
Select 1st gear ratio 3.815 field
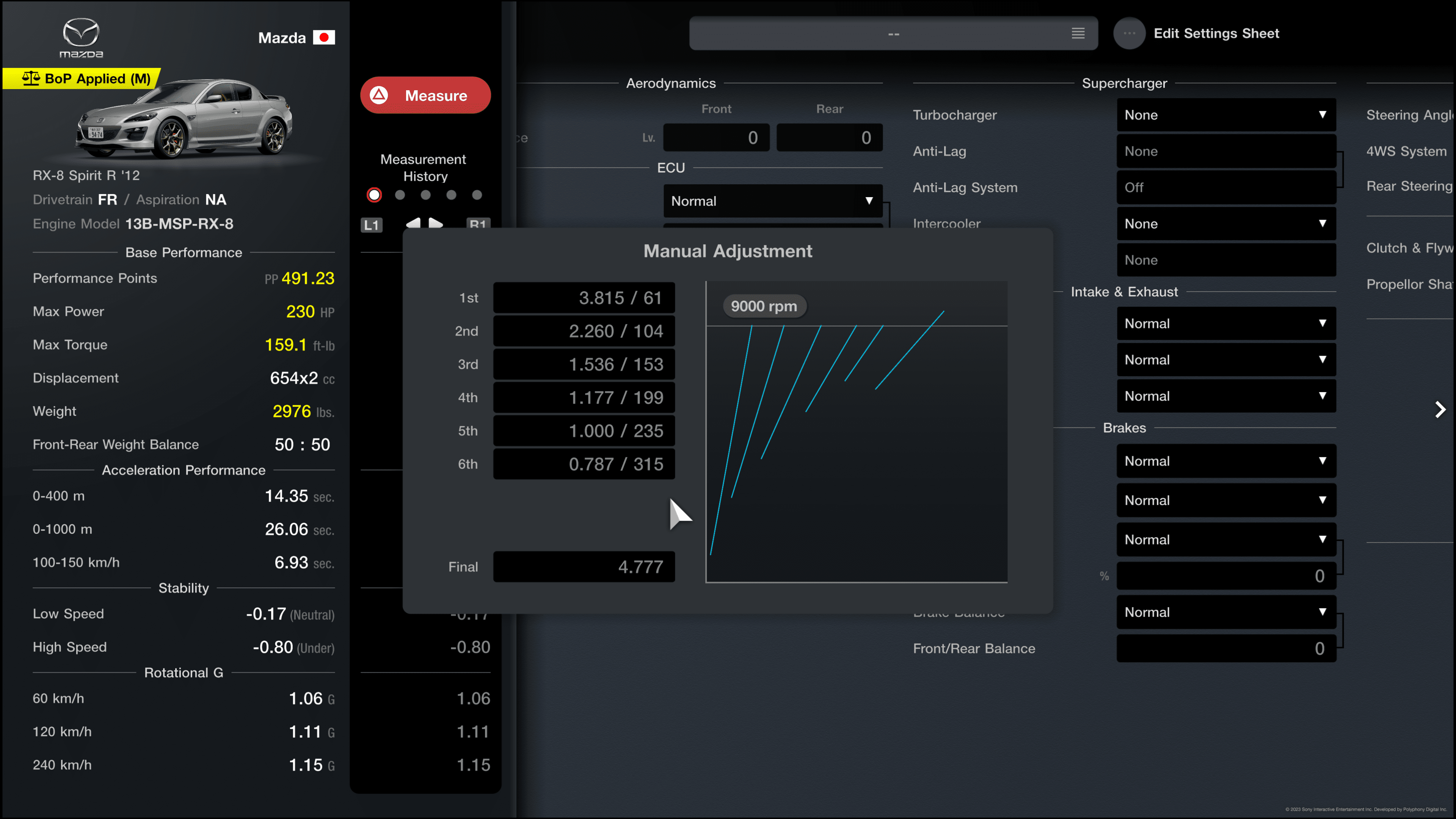584,297
